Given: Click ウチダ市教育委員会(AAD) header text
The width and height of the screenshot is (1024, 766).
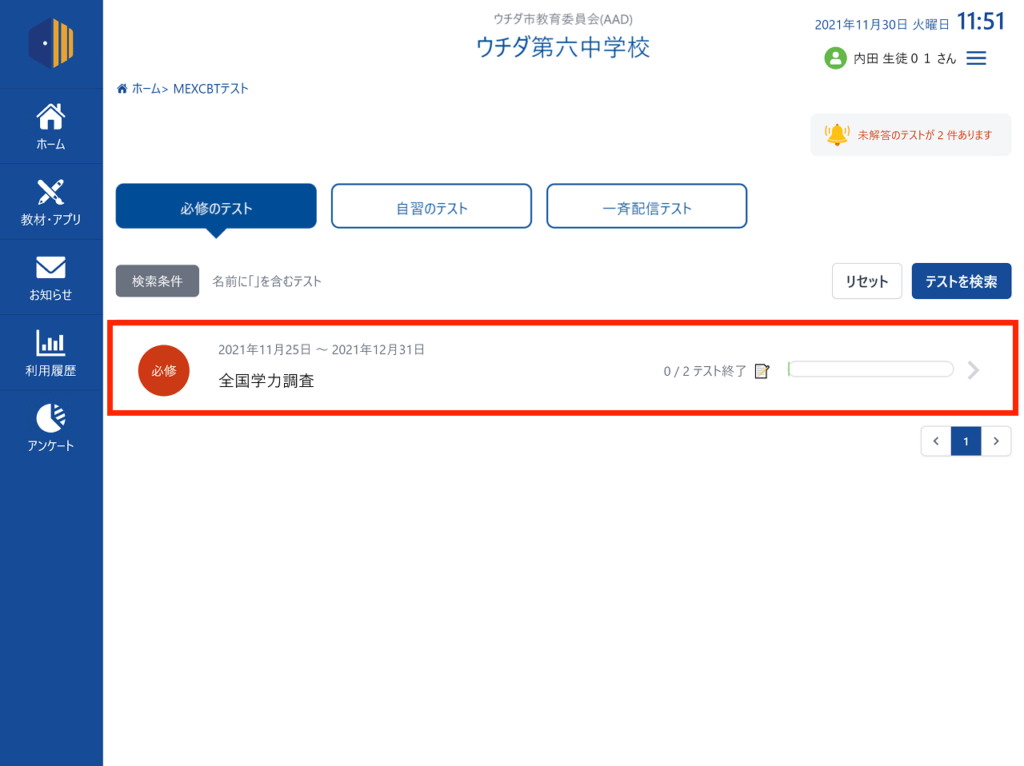Looking at the screenshot, I should click(563, 19).
